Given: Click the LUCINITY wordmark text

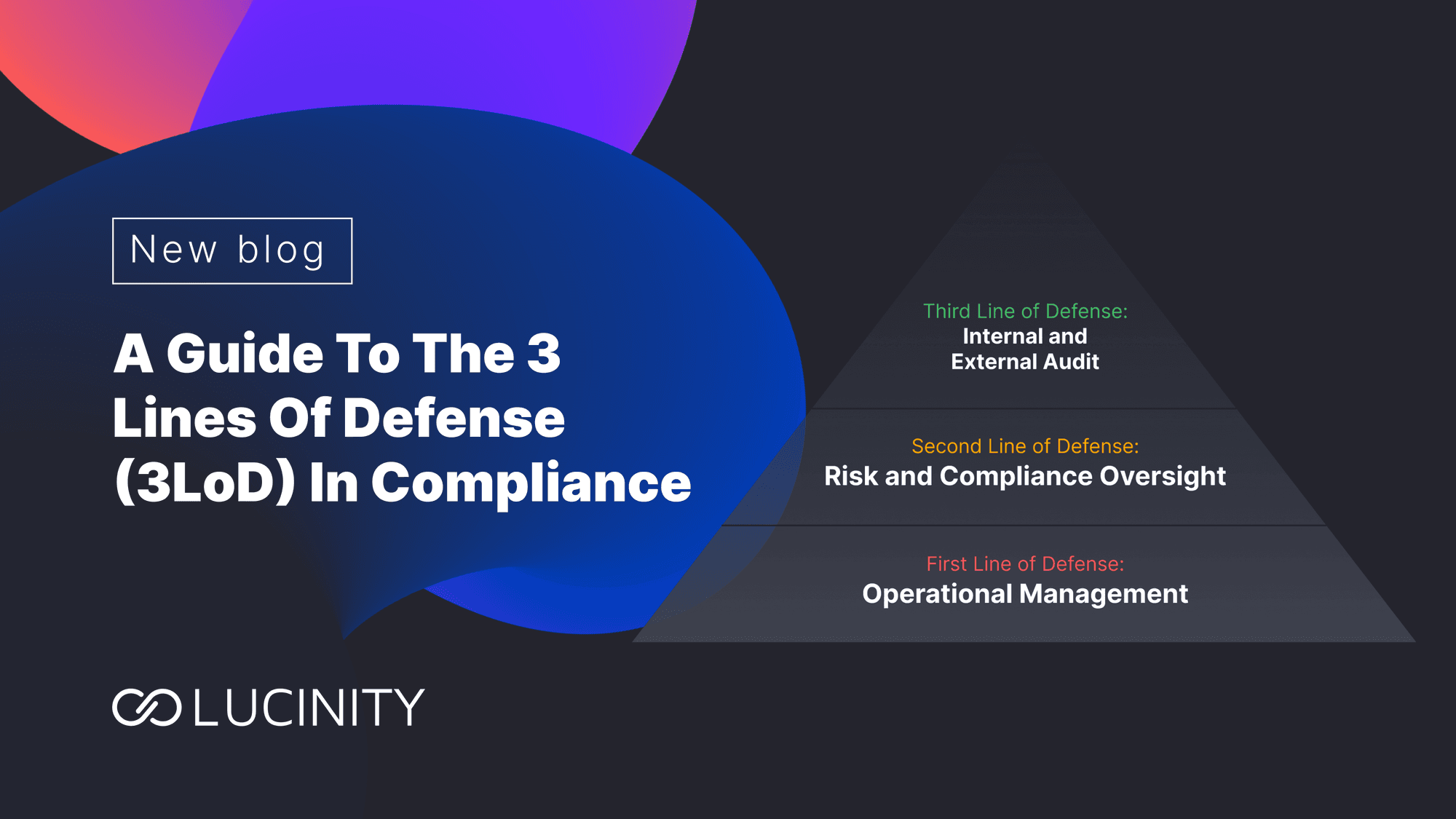Looking at the screenshot, I should 309,707.
